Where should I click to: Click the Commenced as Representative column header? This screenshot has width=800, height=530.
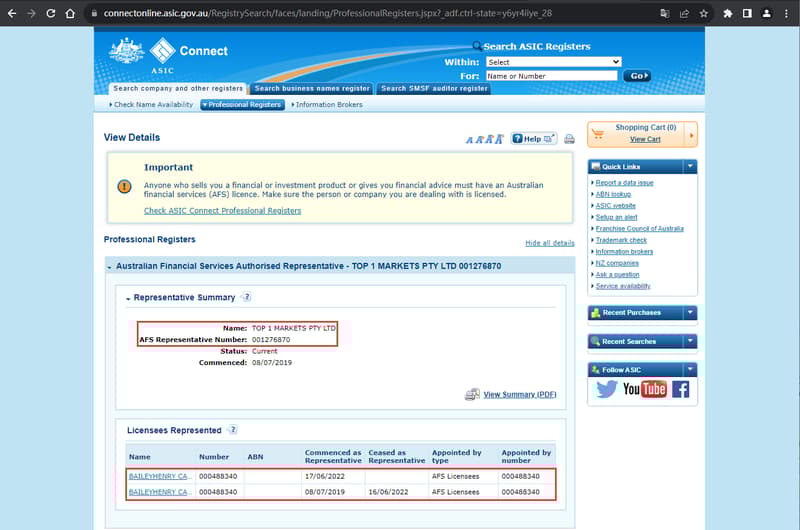tap(333, 457)
